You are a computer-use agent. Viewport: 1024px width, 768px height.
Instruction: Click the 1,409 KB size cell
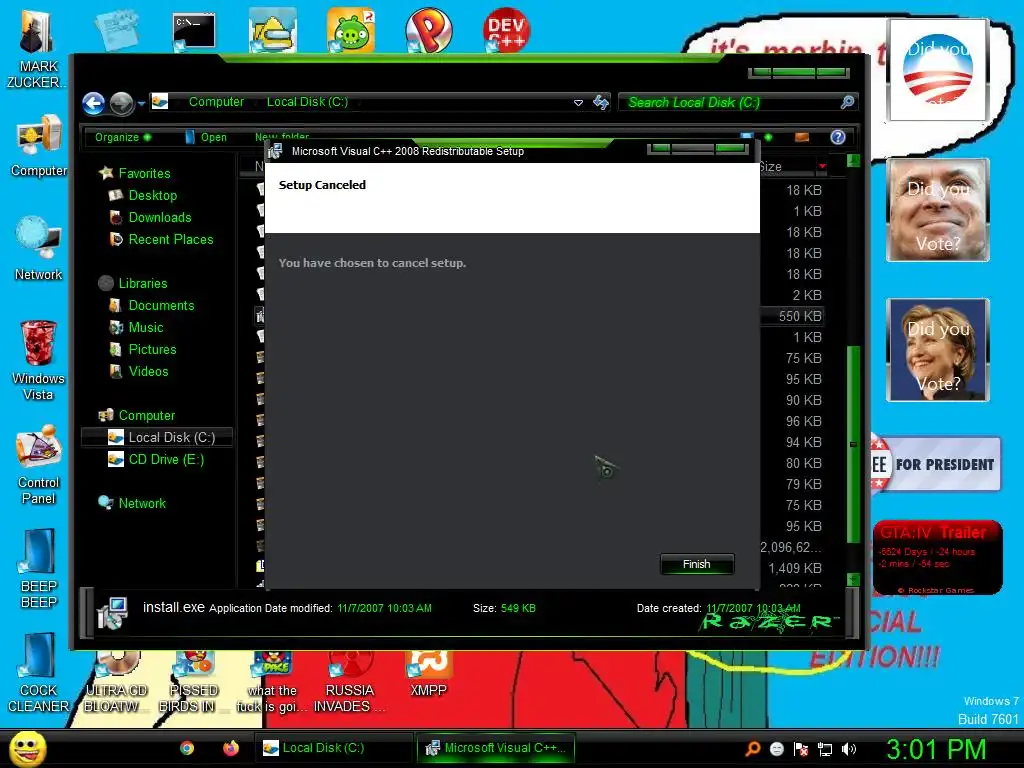[795, 568]
